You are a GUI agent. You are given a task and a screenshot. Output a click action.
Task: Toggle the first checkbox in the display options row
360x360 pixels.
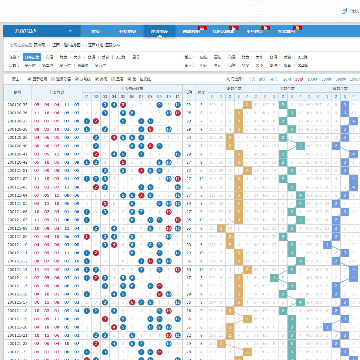[29, 79]
